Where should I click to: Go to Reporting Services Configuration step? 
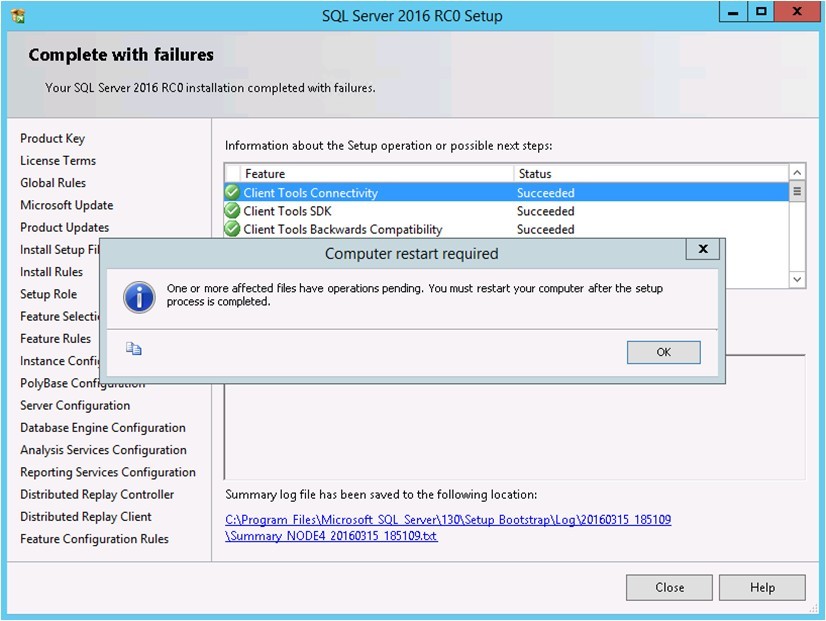[107, 472]
